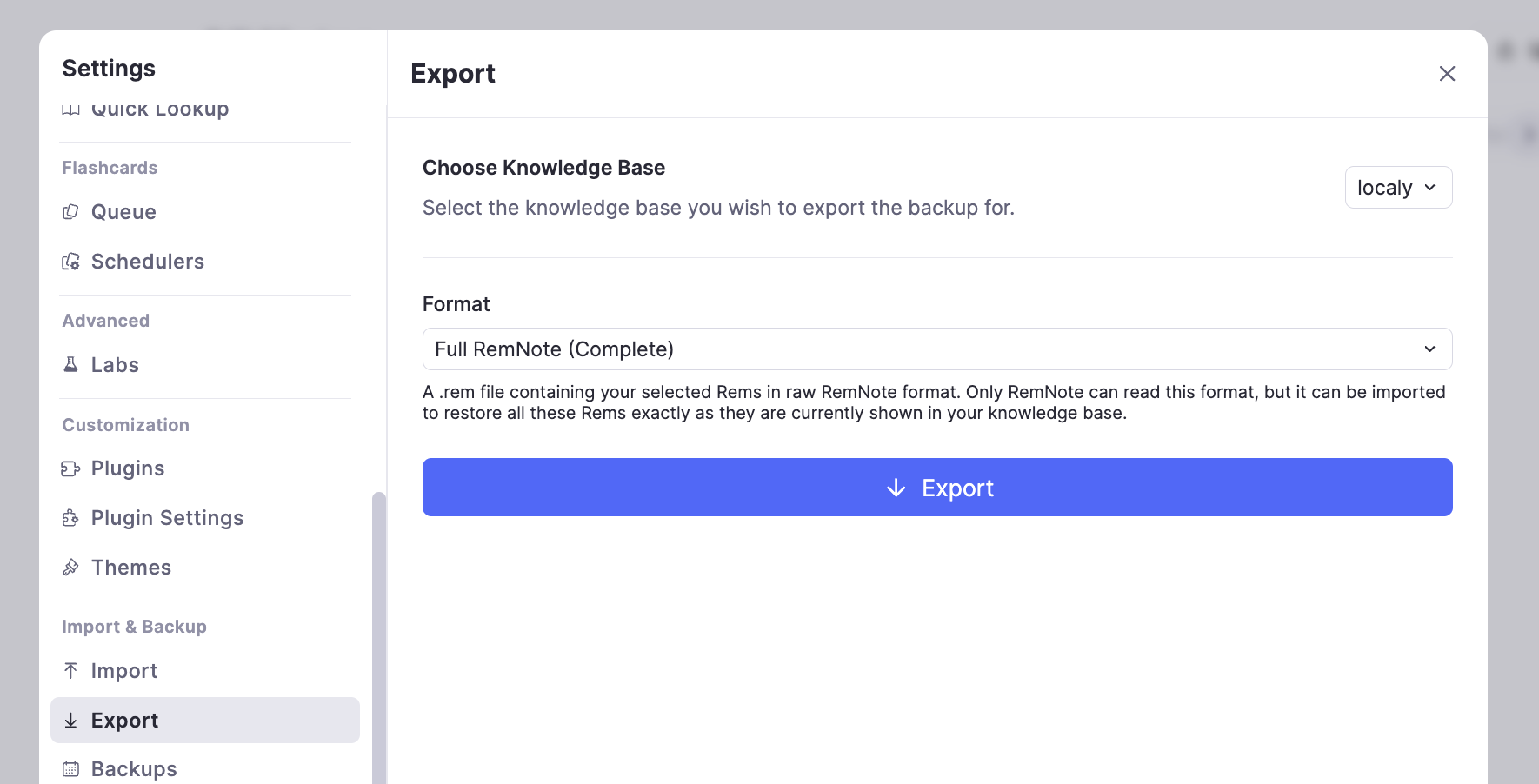Click the Queue flashcards icon
Viewport: 1539px width, 784px height.
click(70, 212)
